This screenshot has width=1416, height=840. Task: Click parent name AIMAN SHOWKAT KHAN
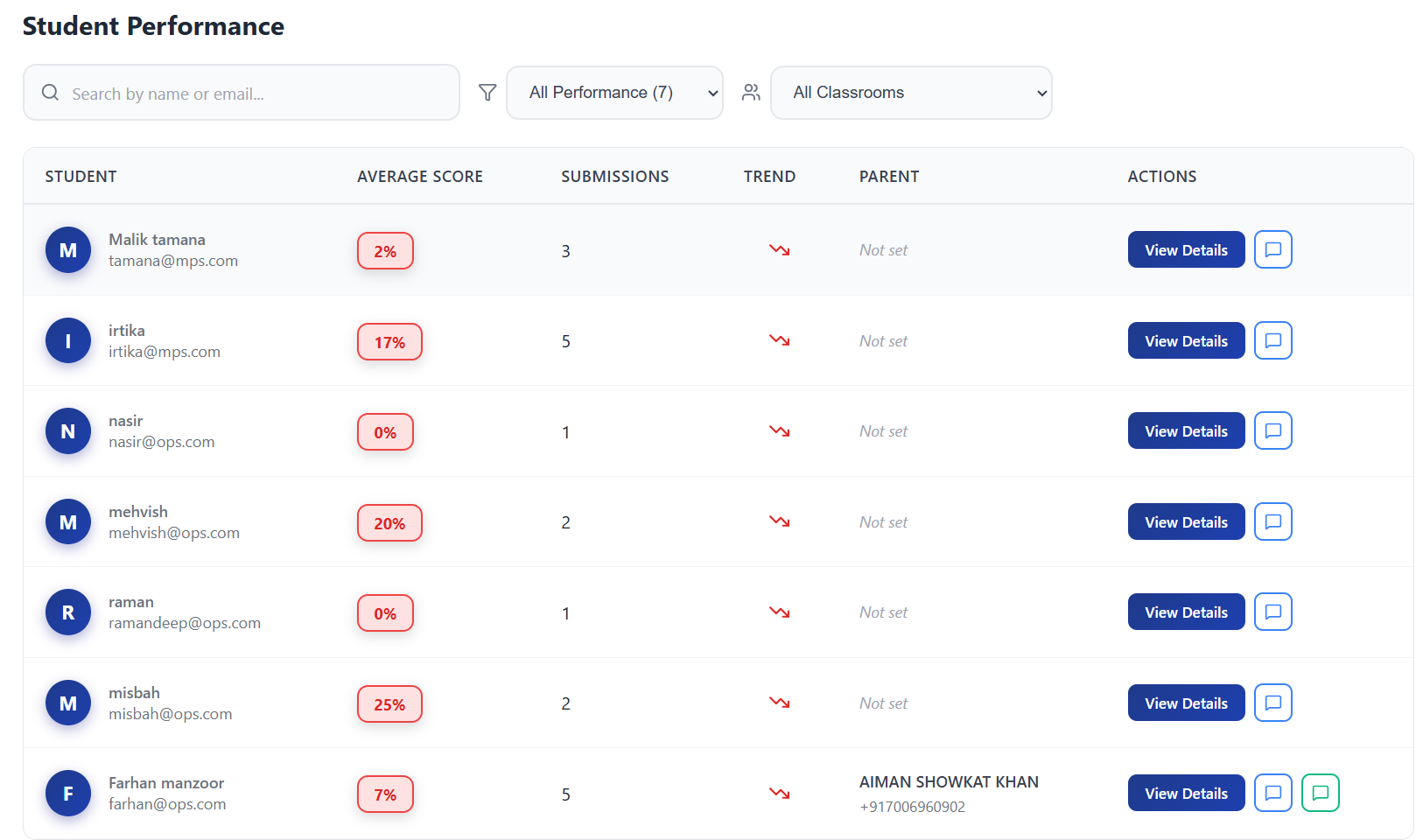click(949, 782)
